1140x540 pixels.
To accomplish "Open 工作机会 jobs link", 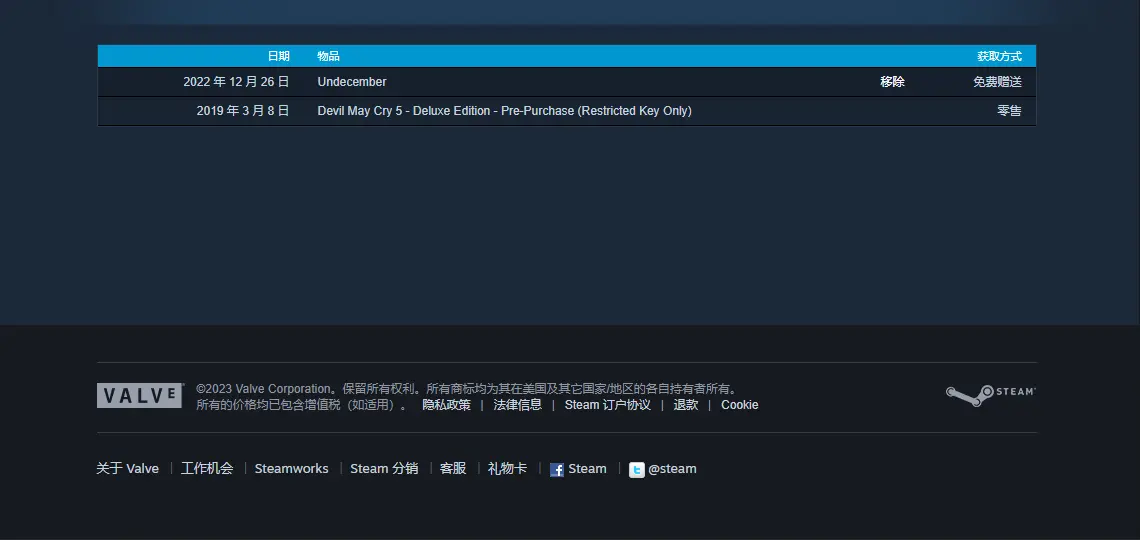I will 207,469.
